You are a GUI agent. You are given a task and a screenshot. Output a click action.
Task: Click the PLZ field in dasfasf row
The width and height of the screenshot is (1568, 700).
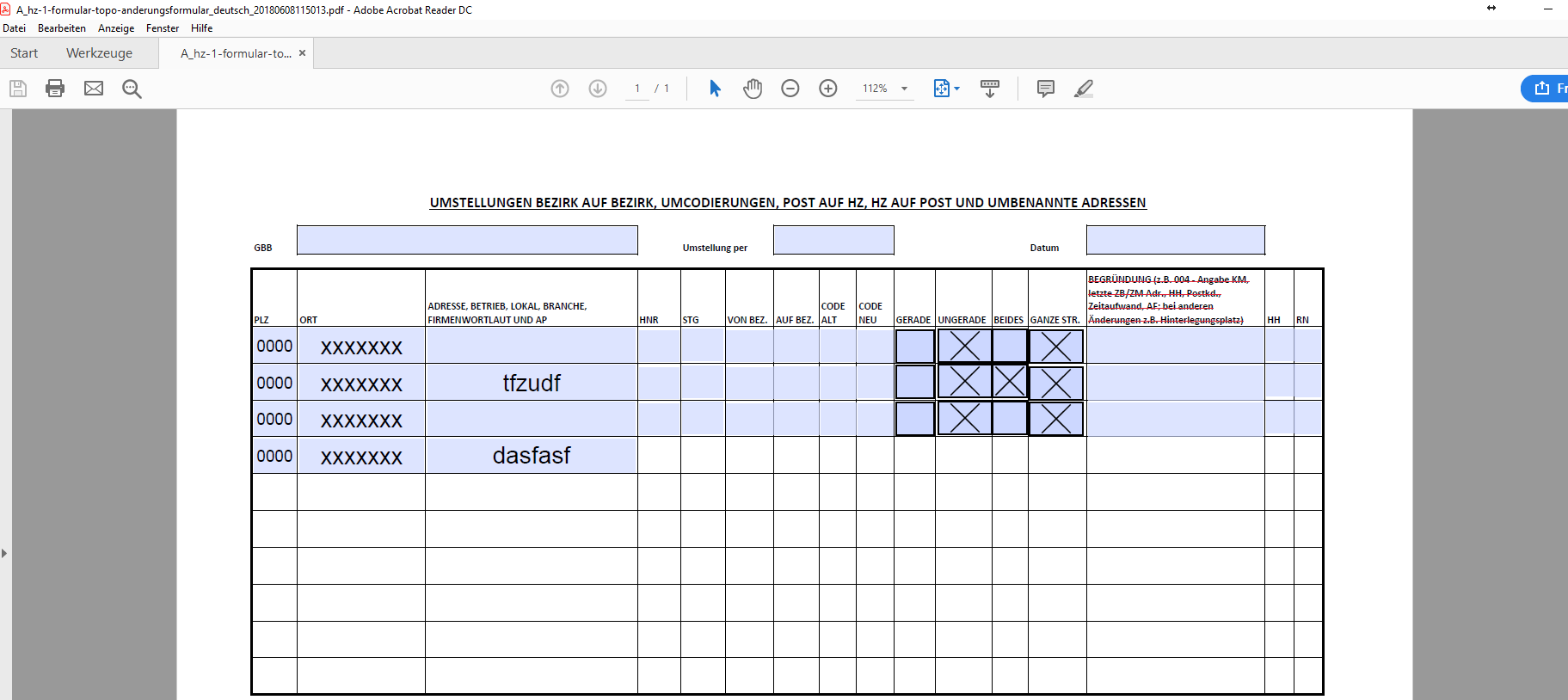(x=274, y=456)
